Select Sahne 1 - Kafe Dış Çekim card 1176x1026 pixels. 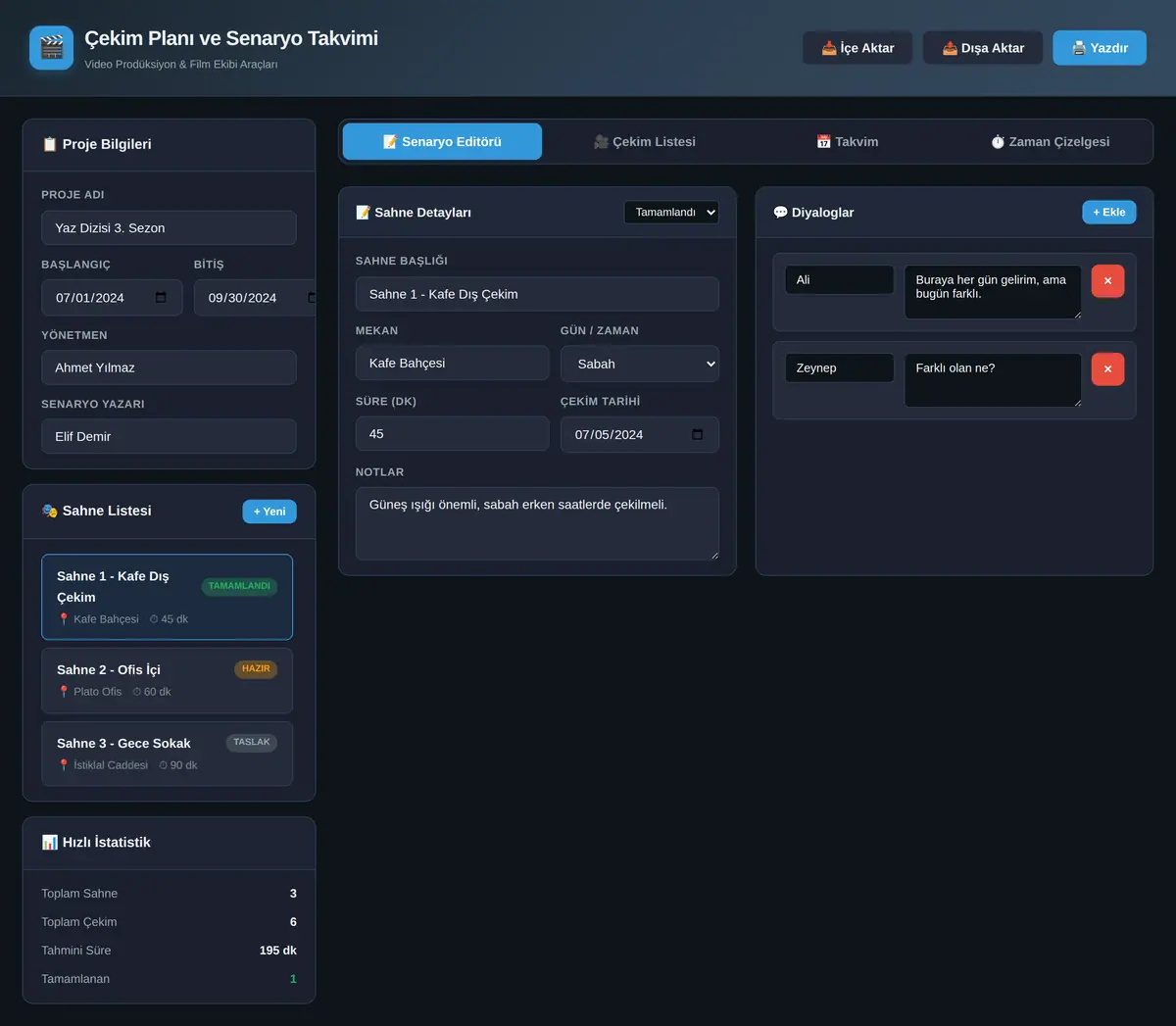pyautogui.click(x=168, y=597)
